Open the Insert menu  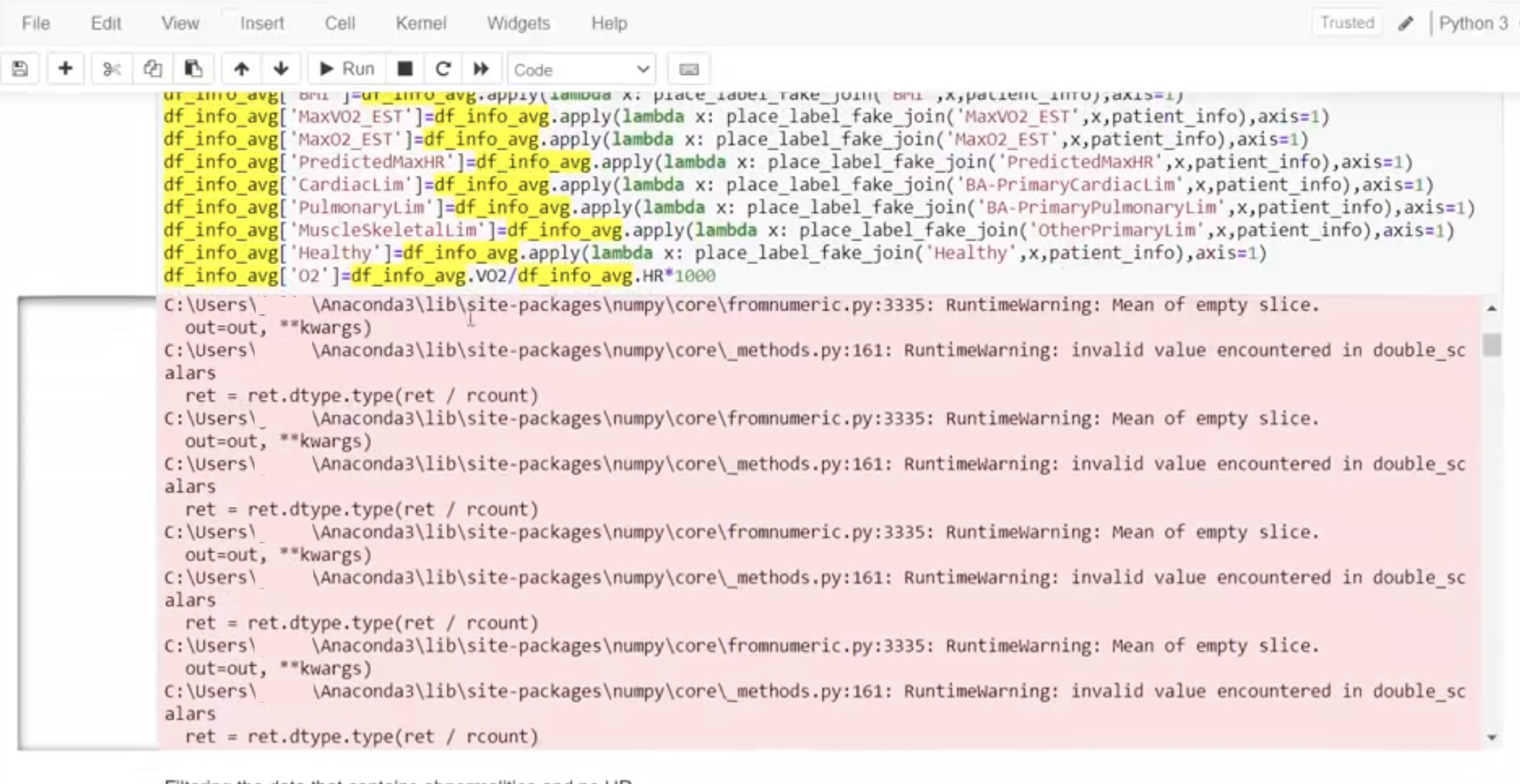coord(262,23)
